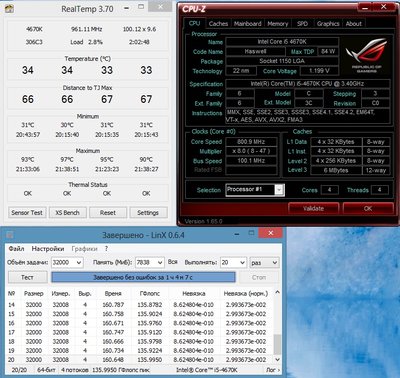Click the RealTemp app icon in title bar
The image size is (400, 378).
(9, 9)
